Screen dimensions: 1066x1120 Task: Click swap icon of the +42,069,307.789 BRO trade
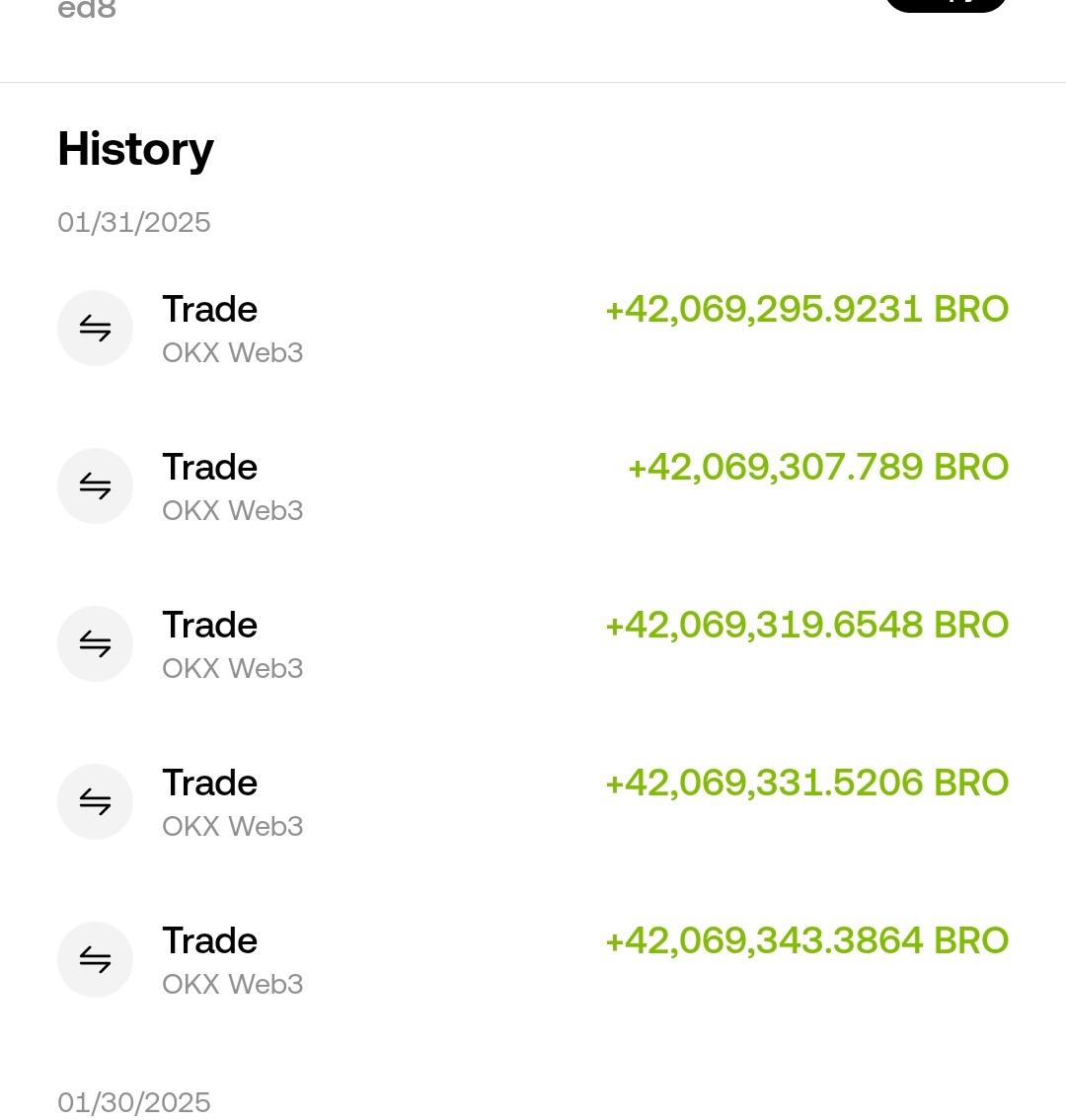point(95,486)
